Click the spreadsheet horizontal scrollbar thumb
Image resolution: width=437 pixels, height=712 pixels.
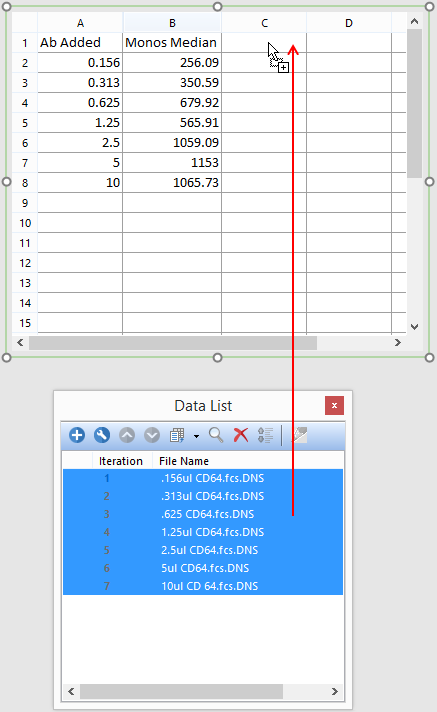point(173,343)
